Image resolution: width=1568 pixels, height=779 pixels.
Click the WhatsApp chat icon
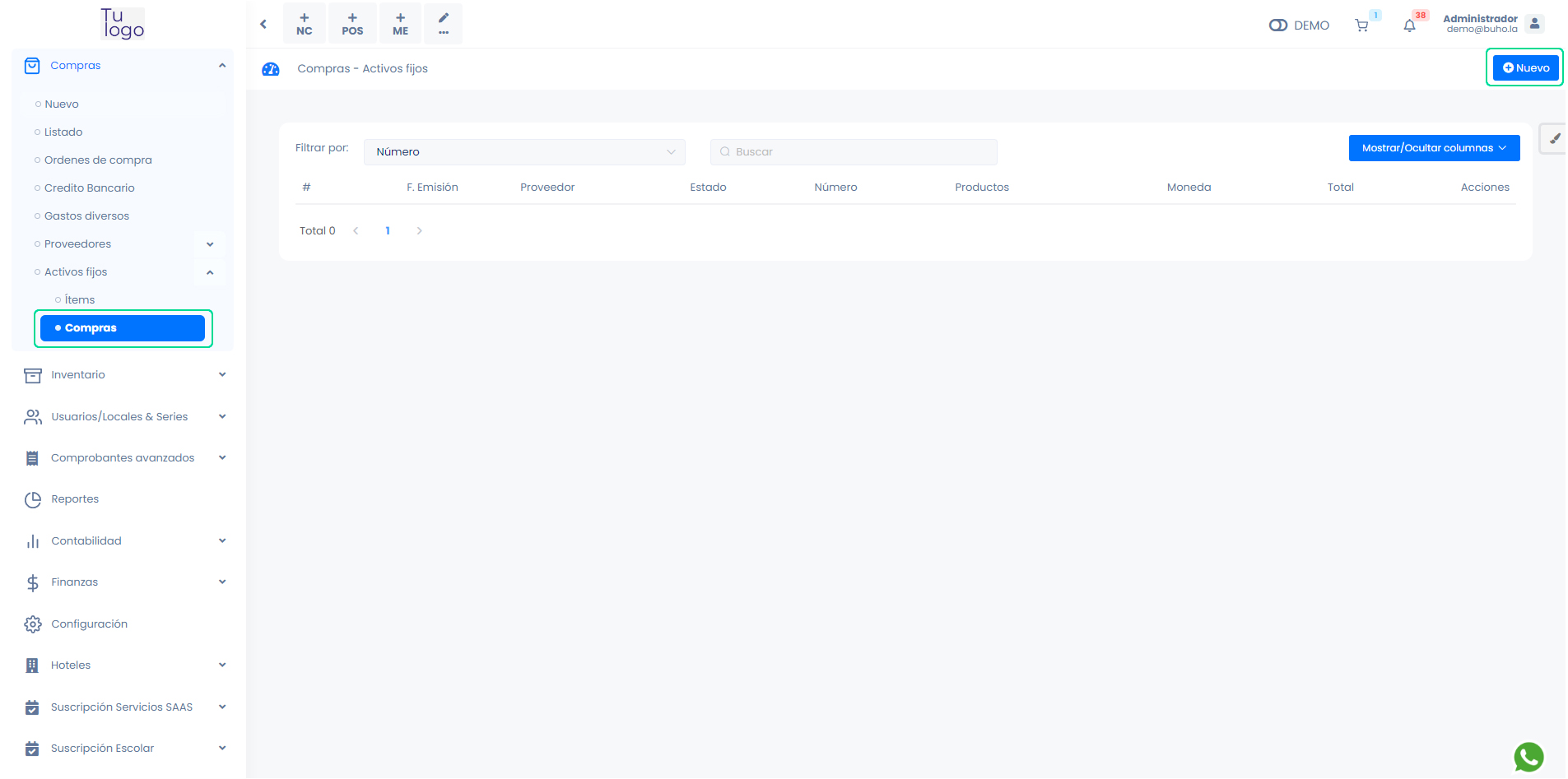[x=1528, y=756]
